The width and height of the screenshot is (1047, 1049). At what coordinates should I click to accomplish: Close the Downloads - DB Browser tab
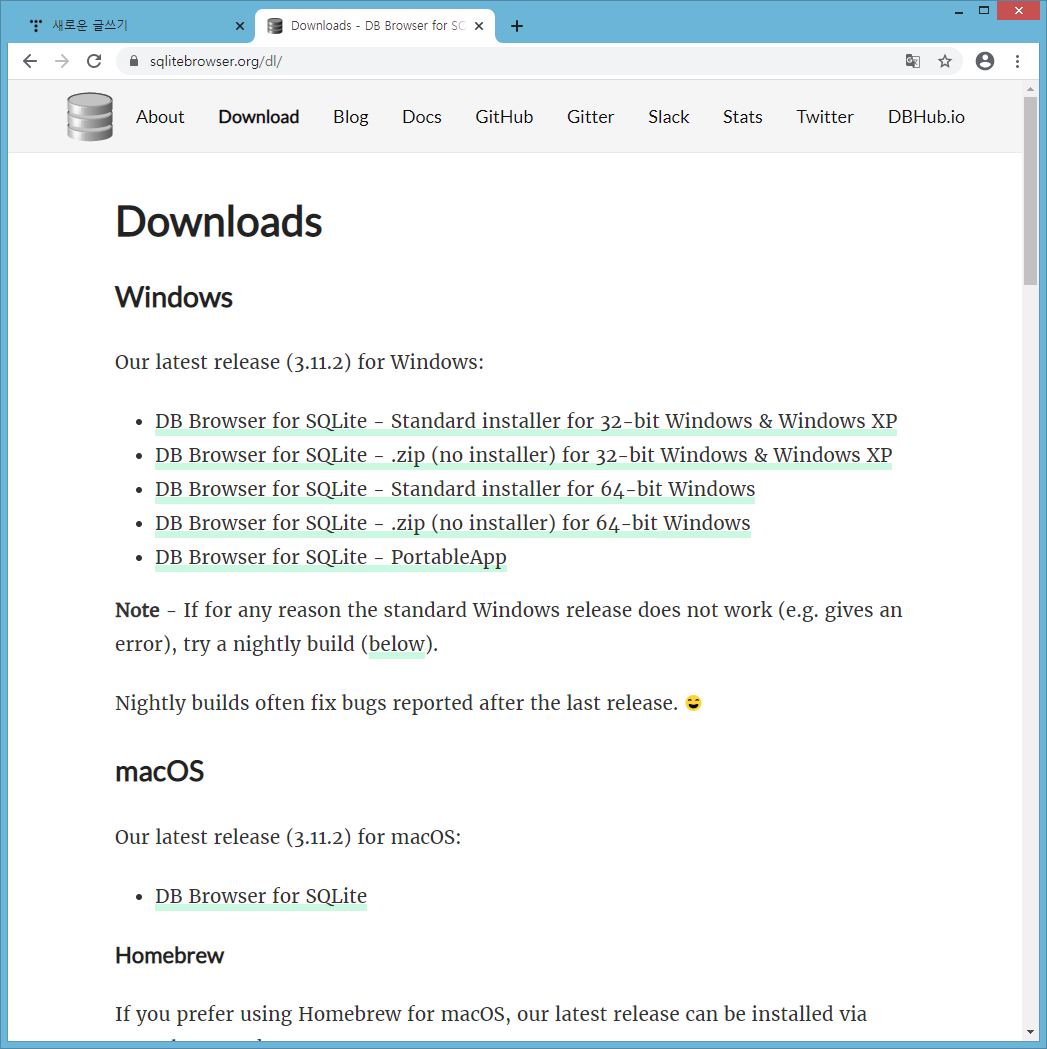coord(479,26)
